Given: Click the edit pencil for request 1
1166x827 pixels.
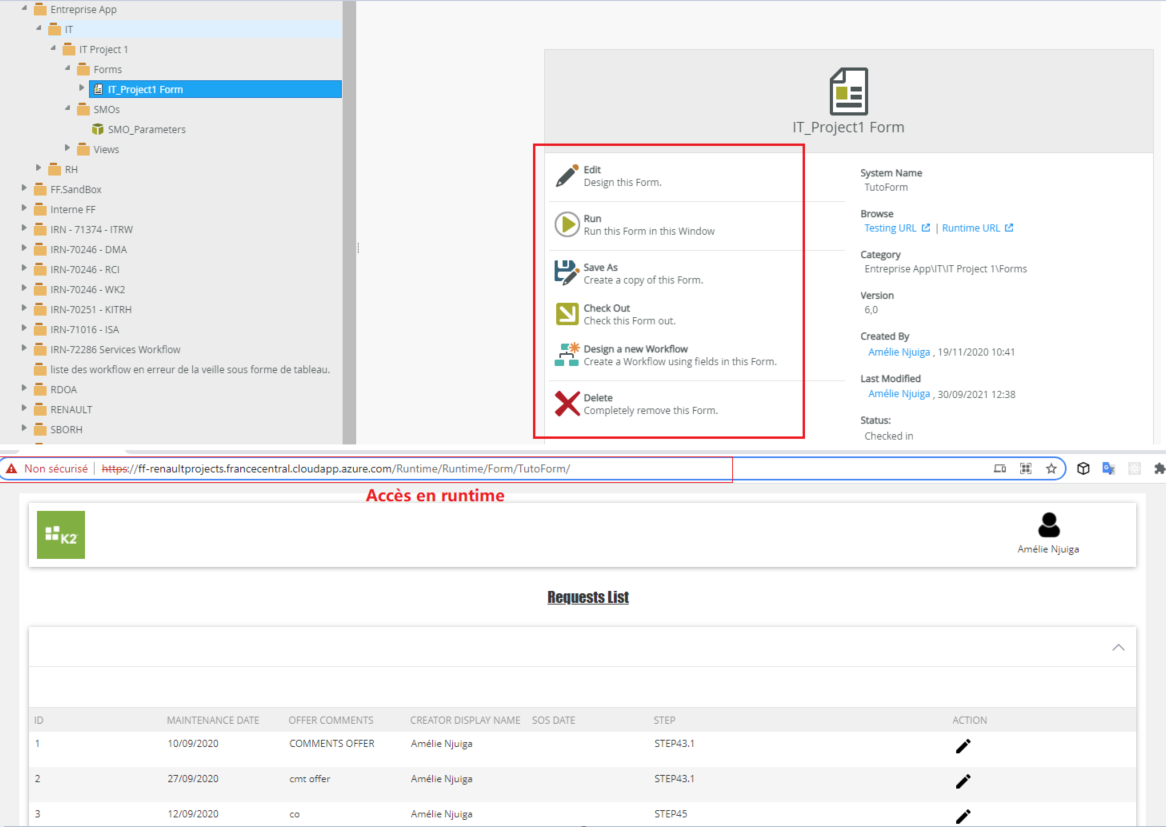Looking at the screenshot, I should 963,745.
